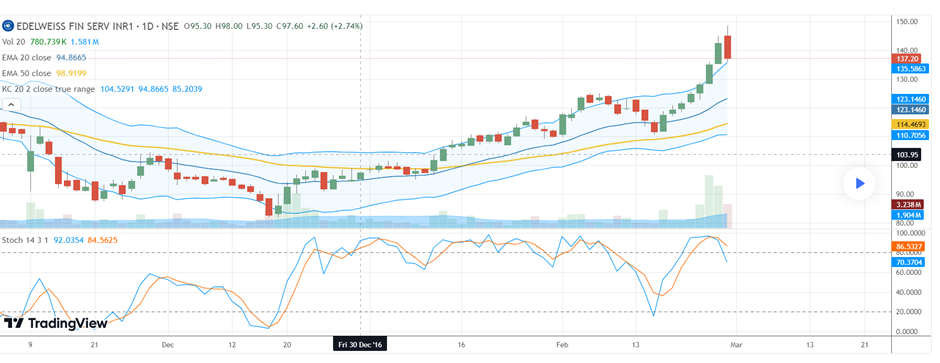
Task: Click the 1.904M volume average label
Action: coord(908,215)
